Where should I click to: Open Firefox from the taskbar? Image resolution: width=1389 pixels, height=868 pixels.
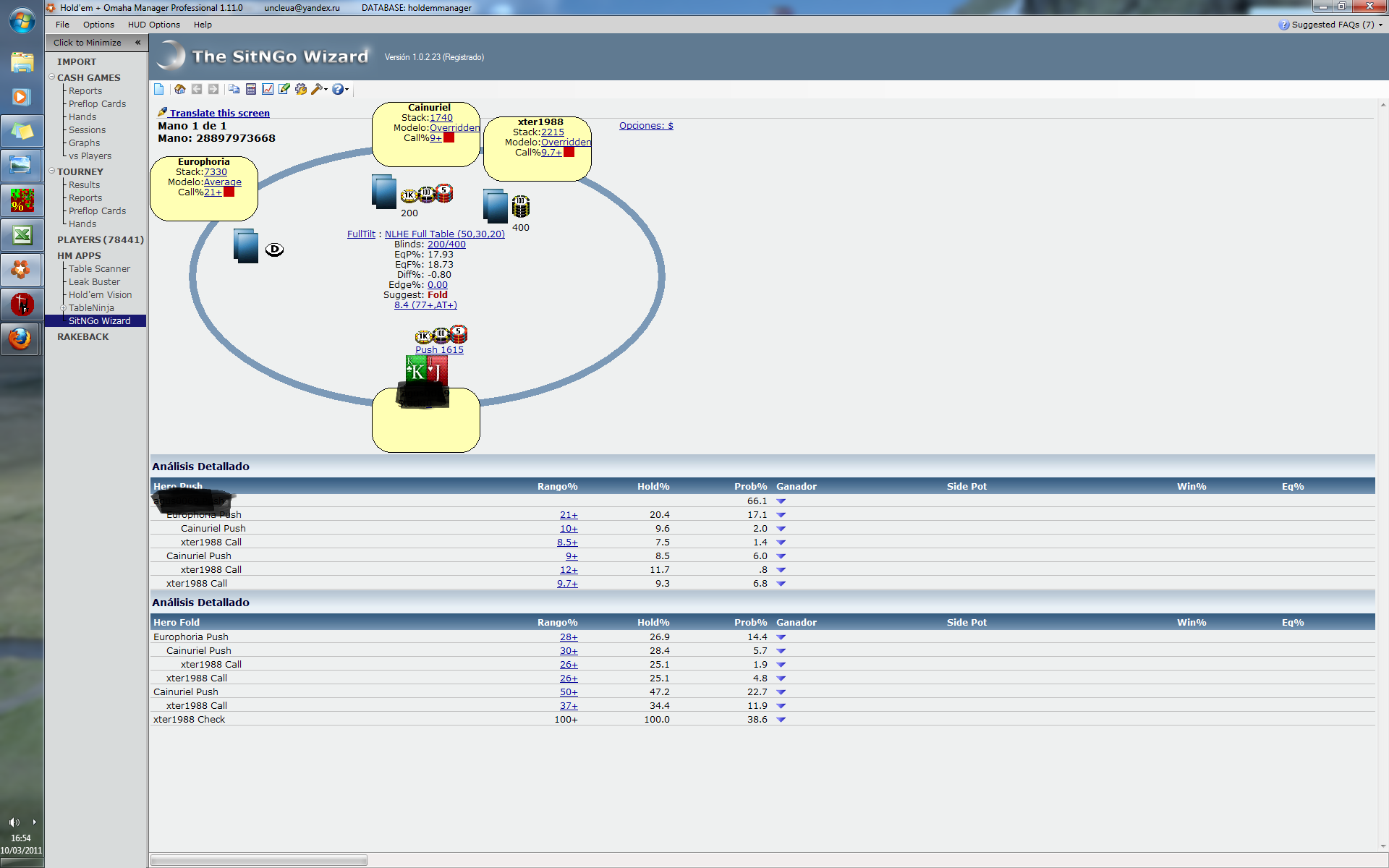(20, 339)
